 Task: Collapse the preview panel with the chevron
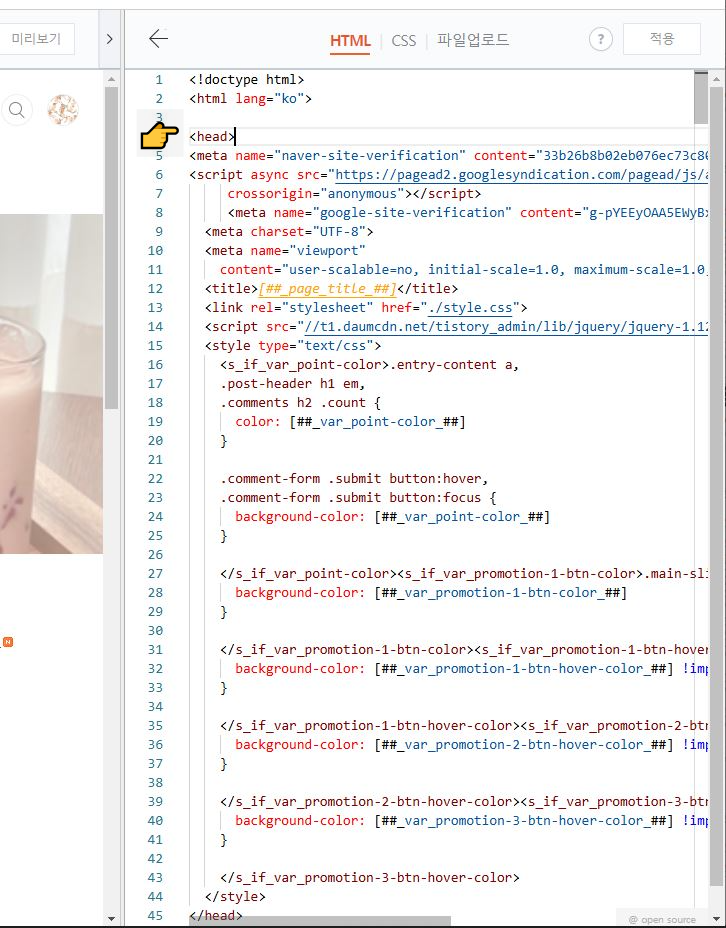(x=109, y=39)
